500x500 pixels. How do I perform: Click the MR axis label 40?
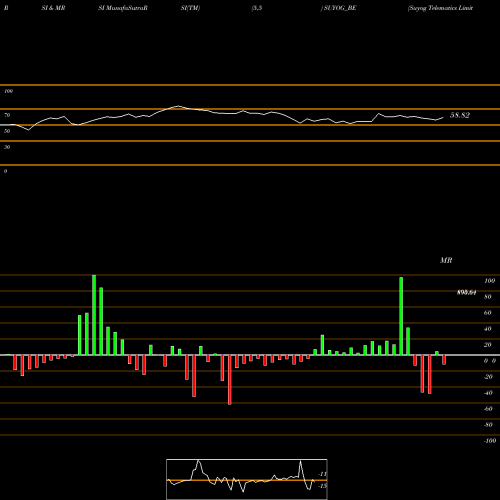[488, 329]
